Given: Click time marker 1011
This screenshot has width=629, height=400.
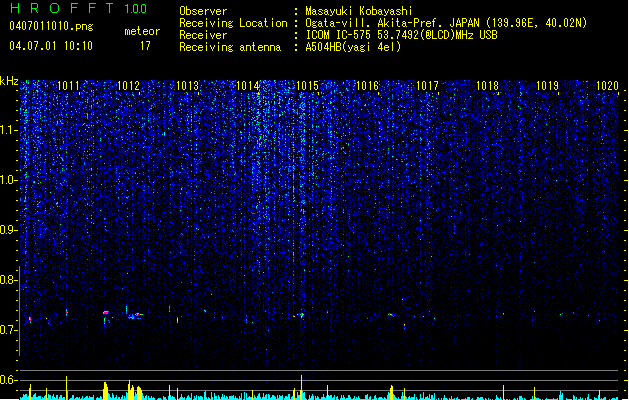Looking at the screenshot, I should (69, 86).
